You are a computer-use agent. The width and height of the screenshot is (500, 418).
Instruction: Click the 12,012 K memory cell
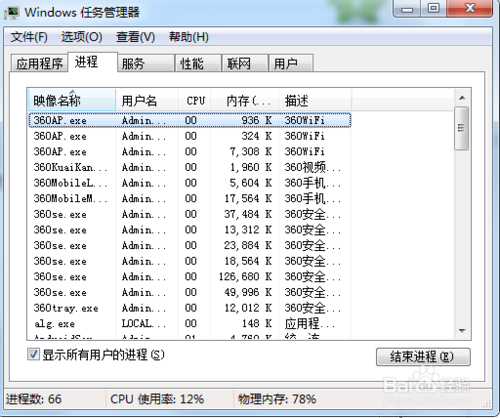(x=248, y=308)
